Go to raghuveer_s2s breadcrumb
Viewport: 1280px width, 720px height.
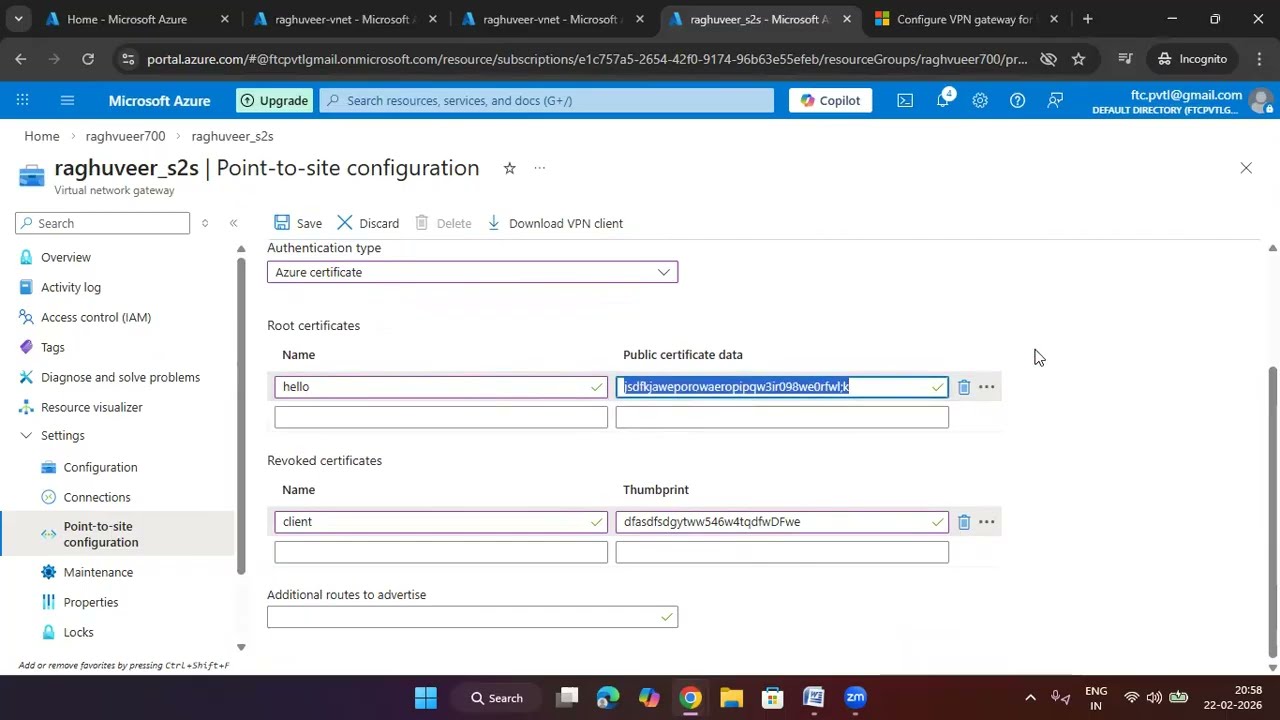pos(232,136)
